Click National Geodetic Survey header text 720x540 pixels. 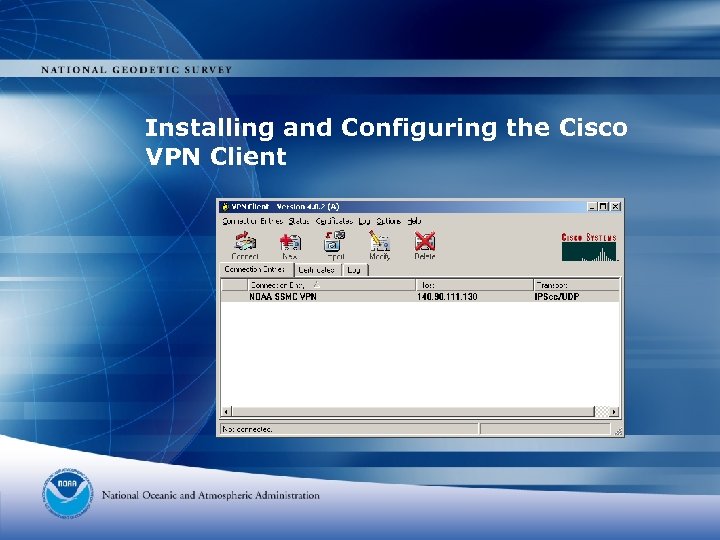coord(136,70)
